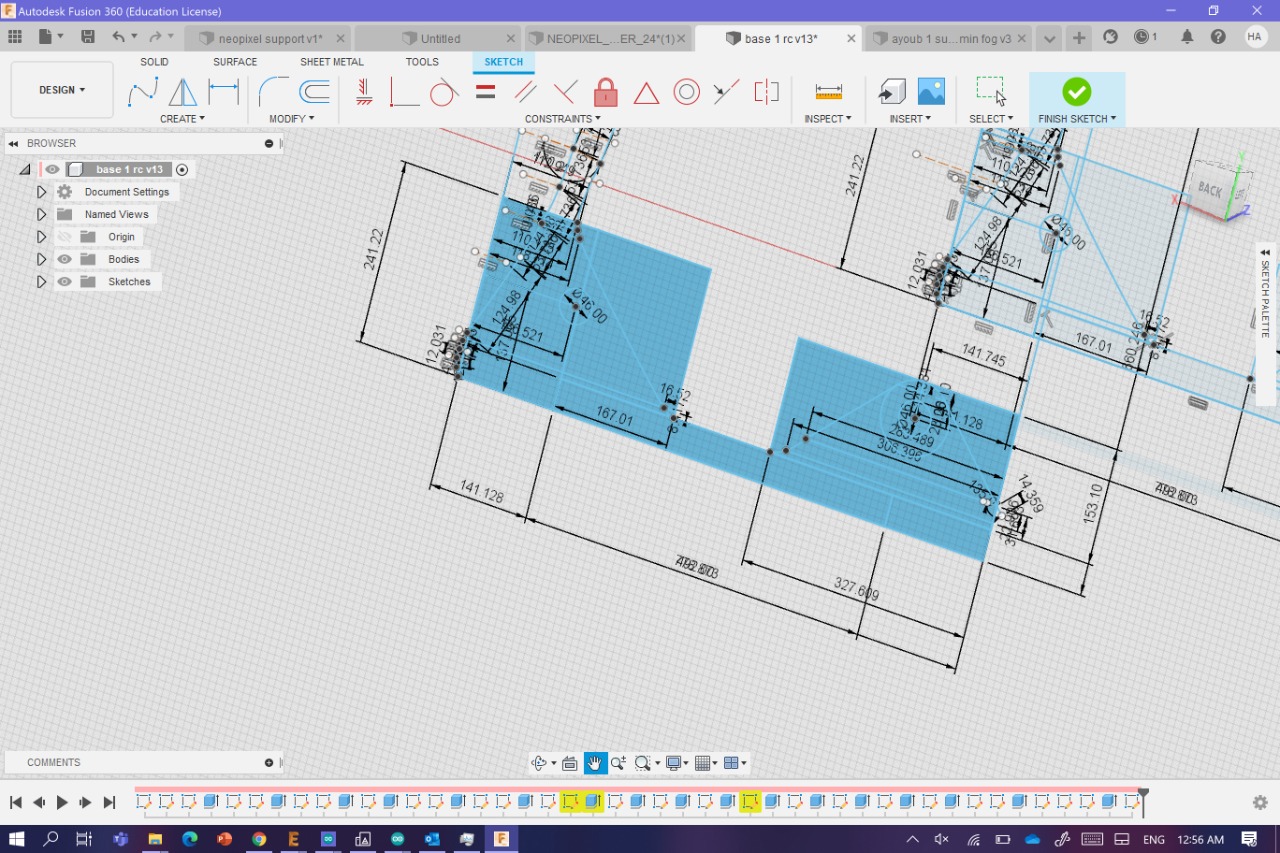Select the Line sketch tool
The height and width of the screenshot is (853, 1280).
pos(143,92)
